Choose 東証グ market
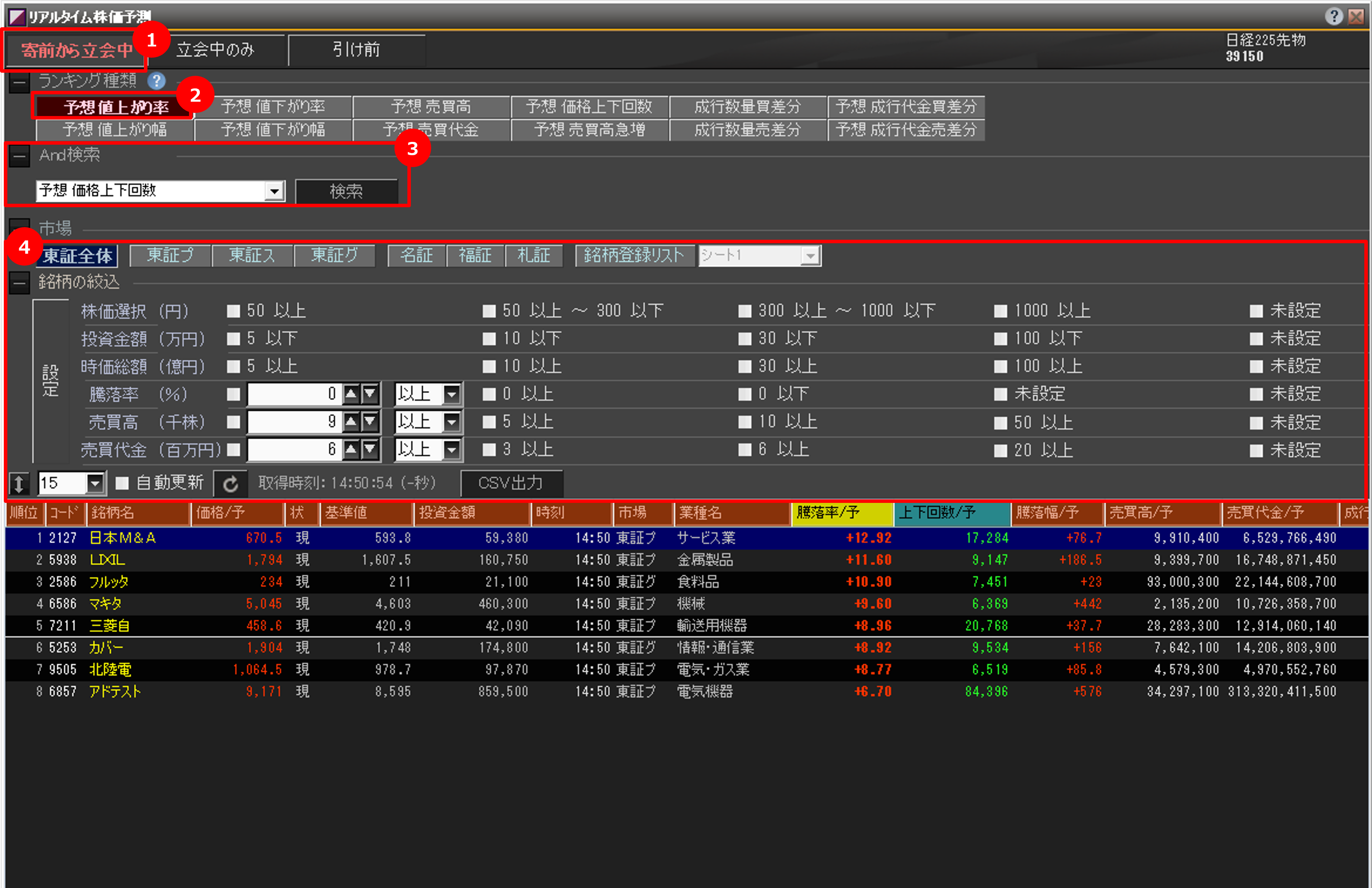 point(334,255)
